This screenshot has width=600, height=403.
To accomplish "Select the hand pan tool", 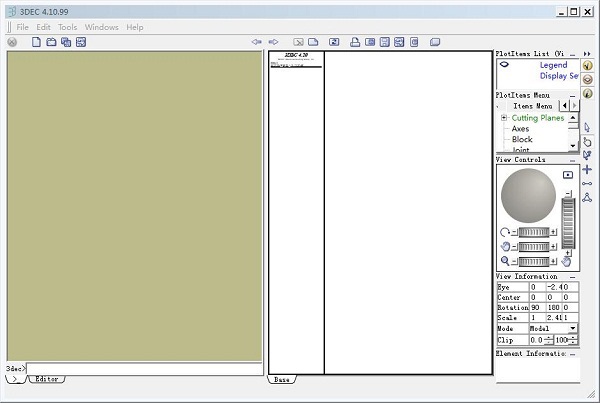I will tap(587, 141).
